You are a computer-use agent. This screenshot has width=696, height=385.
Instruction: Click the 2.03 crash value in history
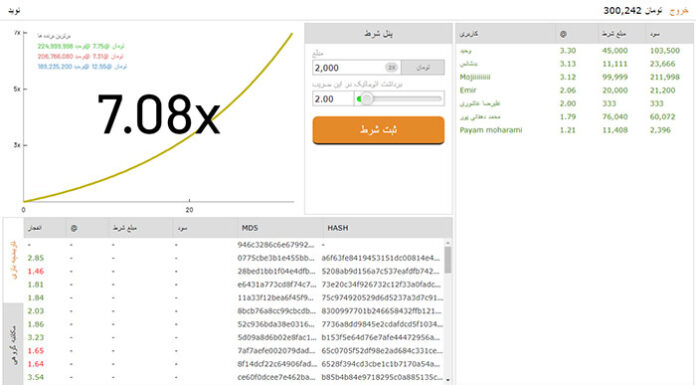coord(36,311)
